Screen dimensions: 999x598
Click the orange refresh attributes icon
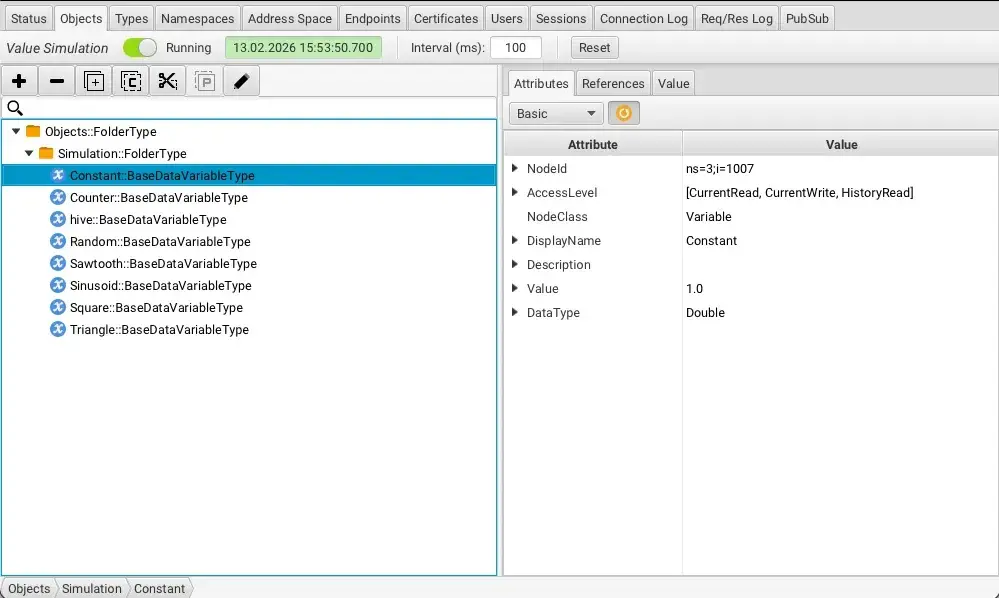pos(624,113)
